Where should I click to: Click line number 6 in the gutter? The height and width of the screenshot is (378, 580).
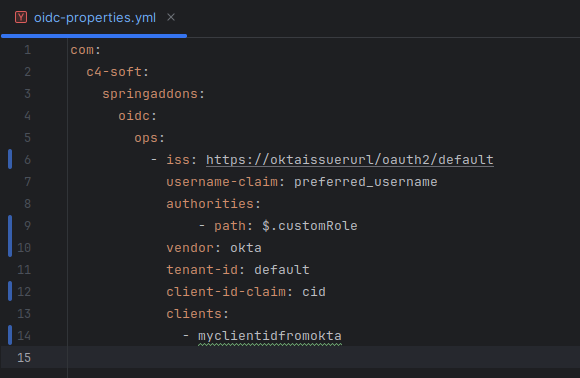[27, 159]
